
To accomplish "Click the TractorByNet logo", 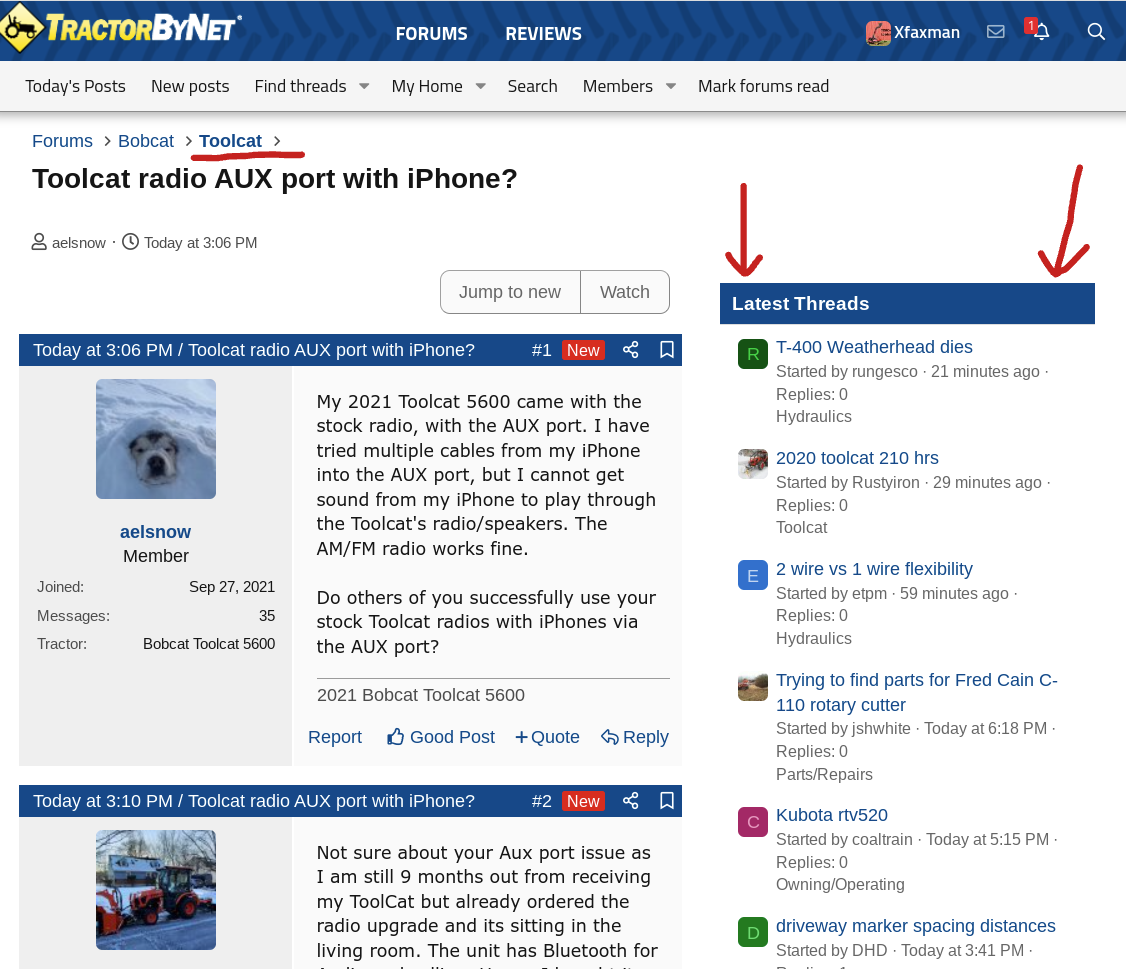I will (122, 28).
